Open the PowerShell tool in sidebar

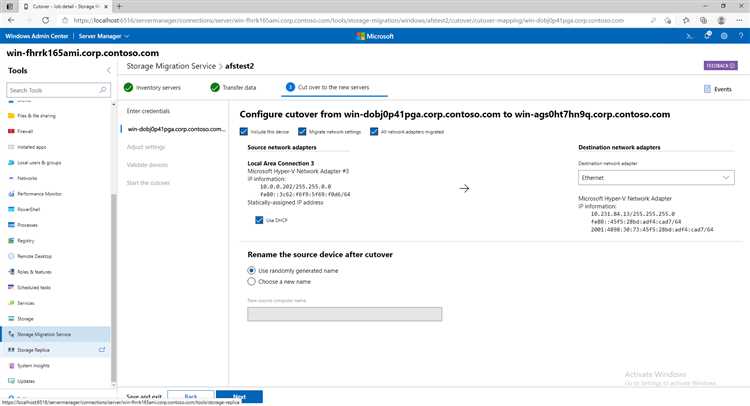pyautogui.click(x=28, y=209)
